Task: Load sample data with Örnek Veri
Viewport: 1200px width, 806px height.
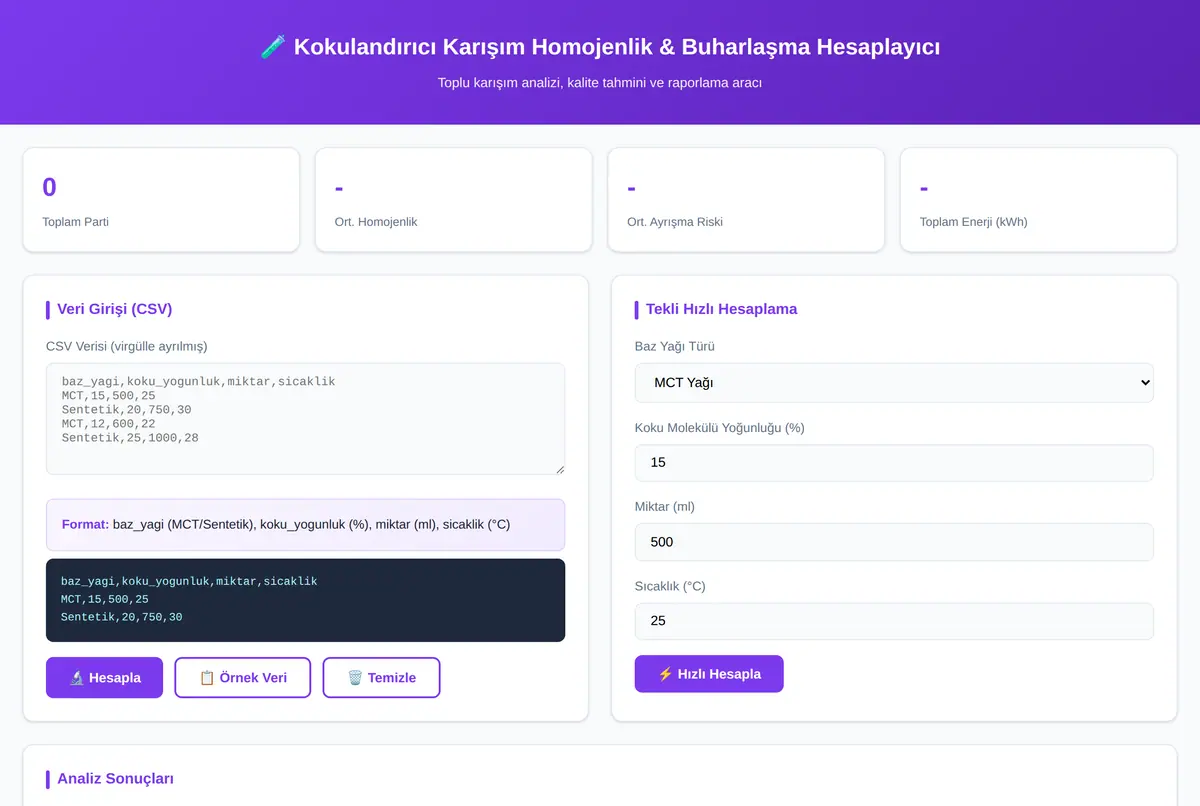Action: (243, 677)
